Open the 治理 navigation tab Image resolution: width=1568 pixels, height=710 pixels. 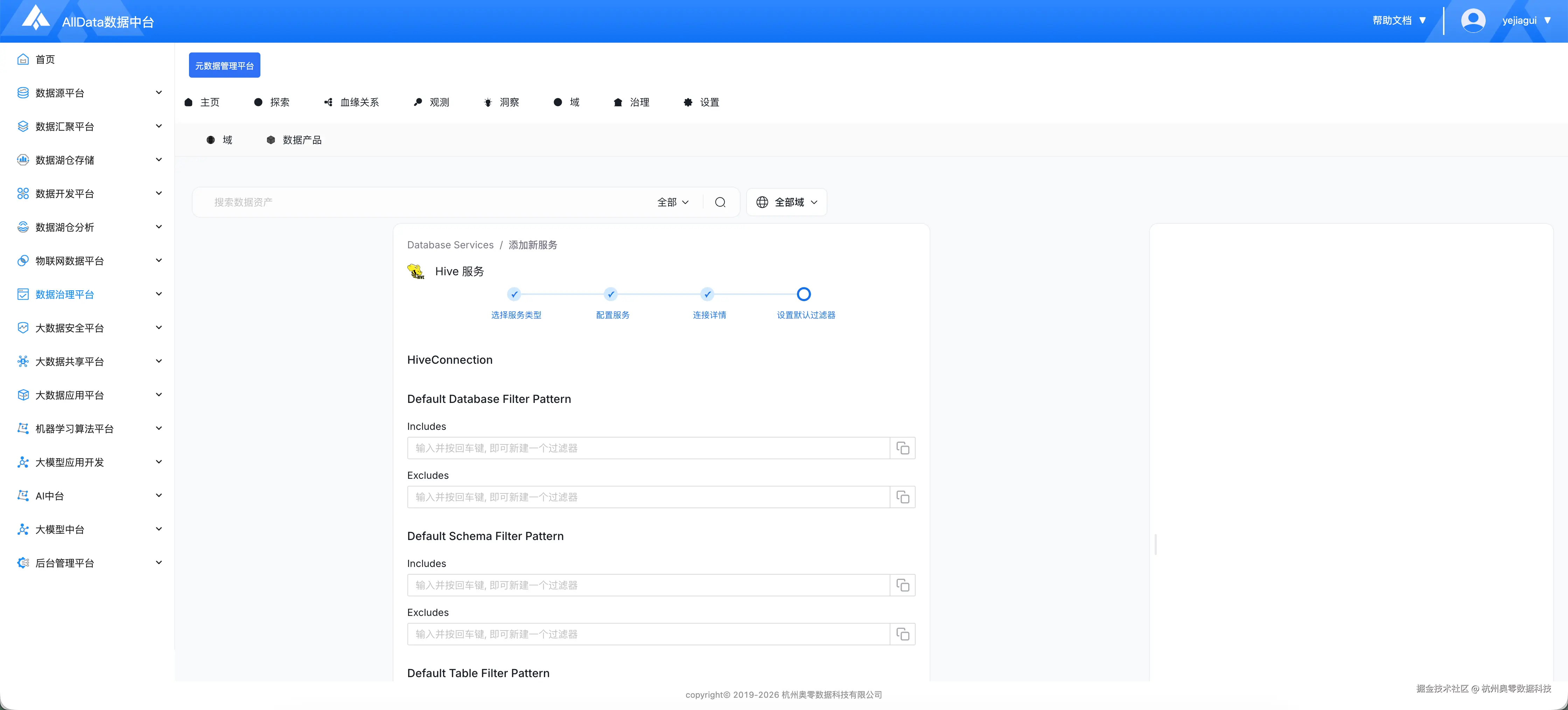tap(632, 102)
